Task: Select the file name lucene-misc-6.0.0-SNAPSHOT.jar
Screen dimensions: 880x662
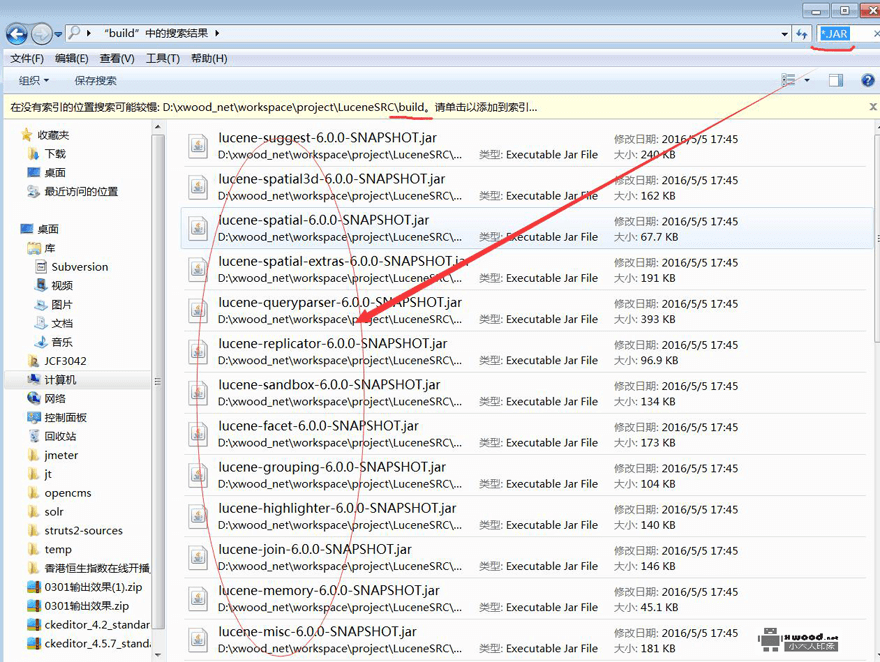Action: [x=317, y=632]
